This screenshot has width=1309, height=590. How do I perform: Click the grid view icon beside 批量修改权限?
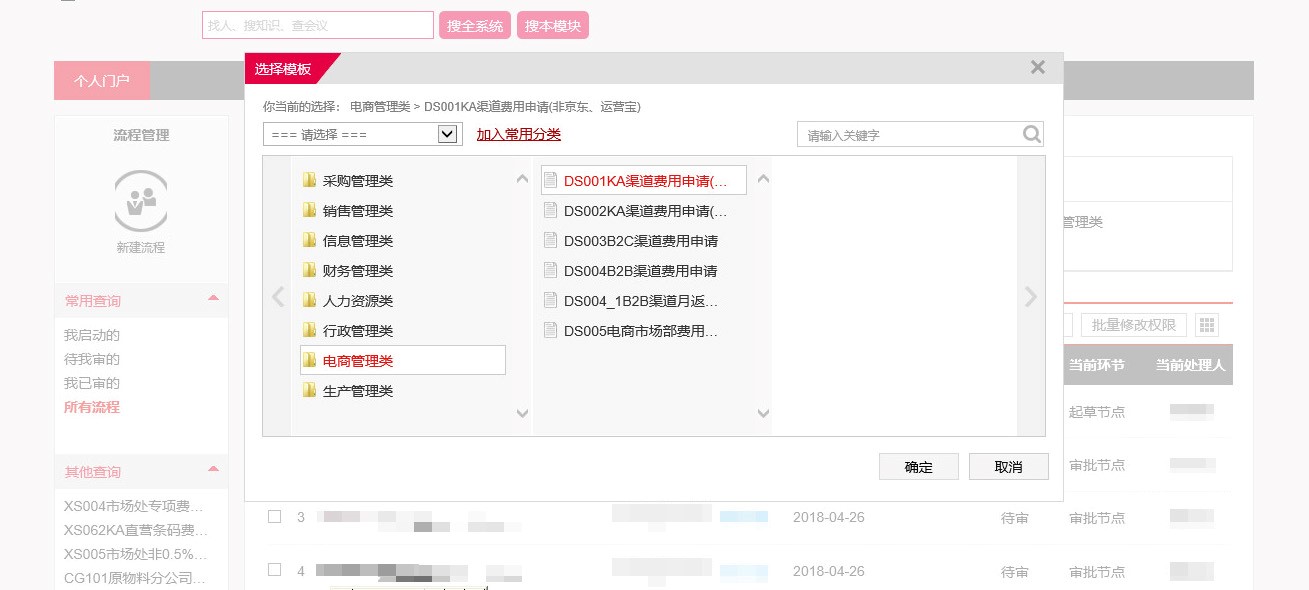click(1207, 325)
